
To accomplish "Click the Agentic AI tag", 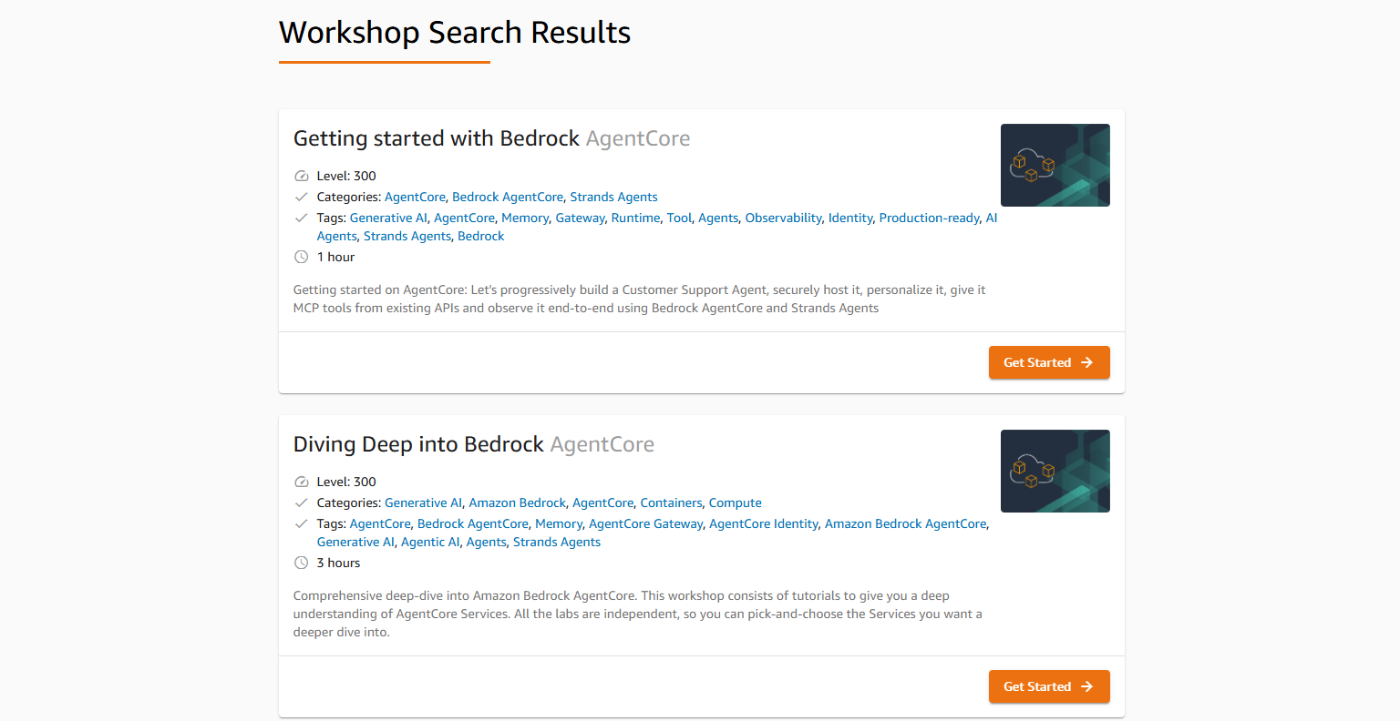I will tap(430, 542).
